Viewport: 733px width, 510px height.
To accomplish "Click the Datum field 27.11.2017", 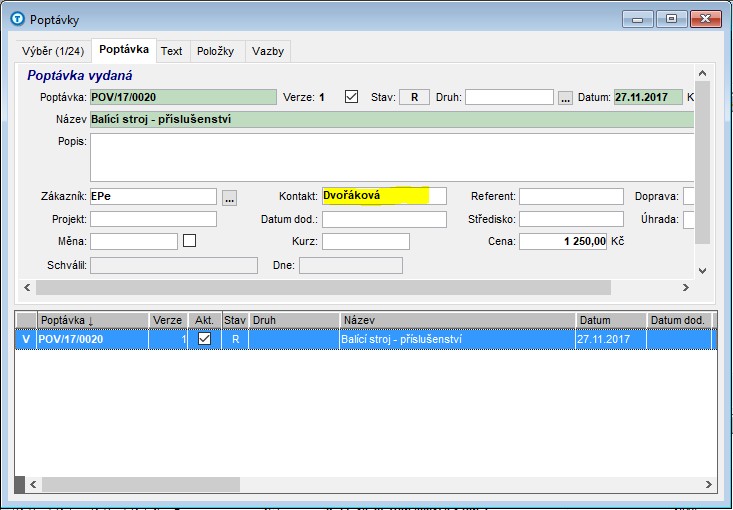I will pos(648,97).
